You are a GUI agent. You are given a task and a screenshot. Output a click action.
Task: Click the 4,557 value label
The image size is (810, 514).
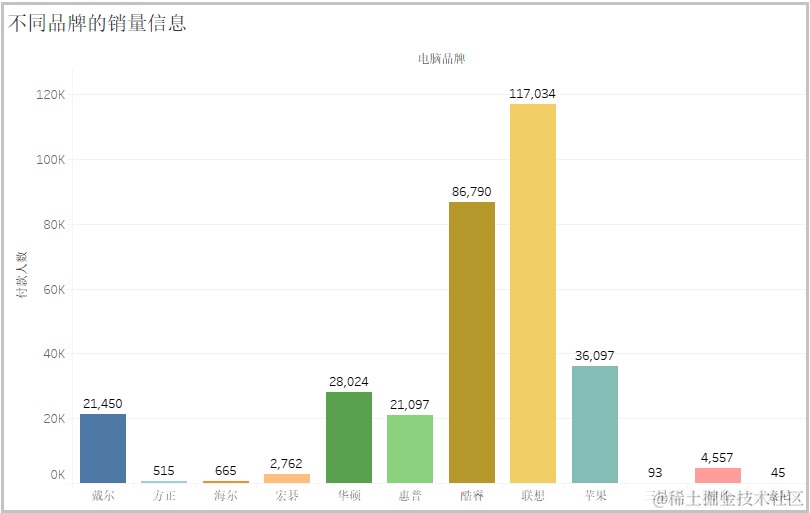pyautogui.click(x=717, y=458)
